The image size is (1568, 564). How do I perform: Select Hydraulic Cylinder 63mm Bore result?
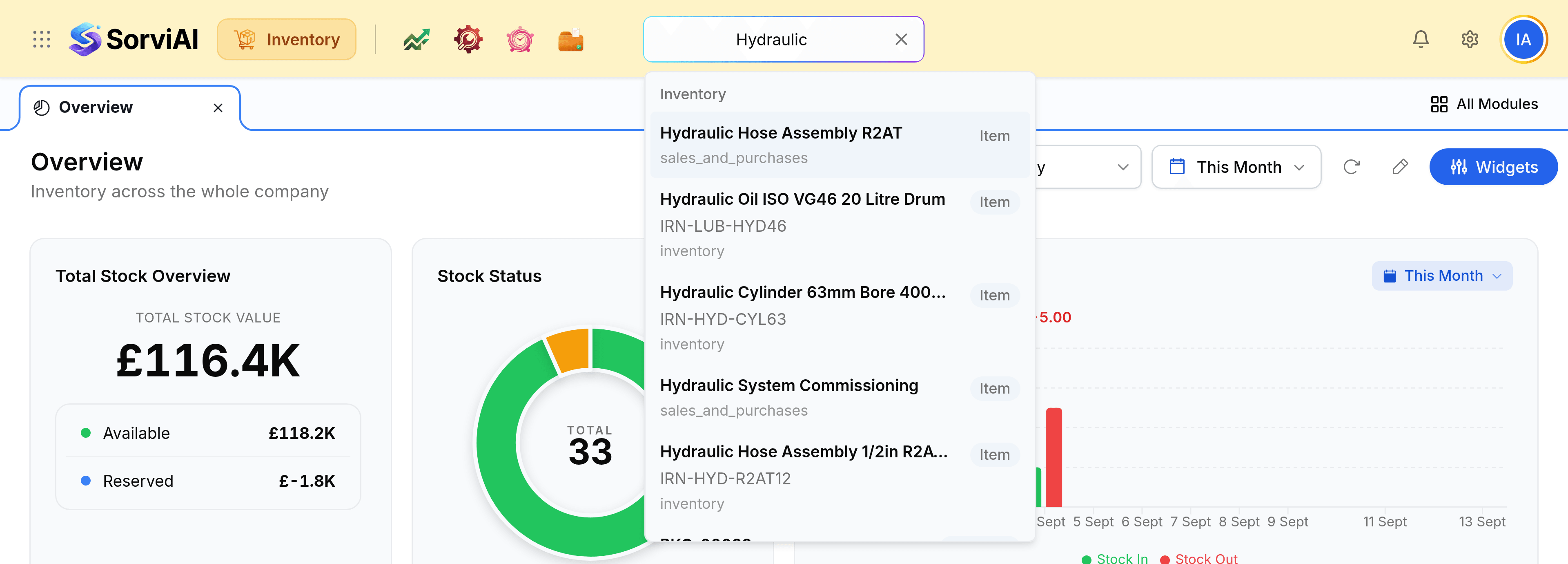(x=840, y=318)
